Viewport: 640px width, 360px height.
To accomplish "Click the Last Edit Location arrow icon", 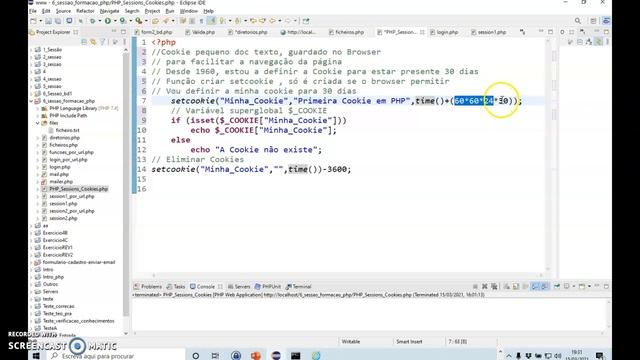I will (x=253, y=21).
